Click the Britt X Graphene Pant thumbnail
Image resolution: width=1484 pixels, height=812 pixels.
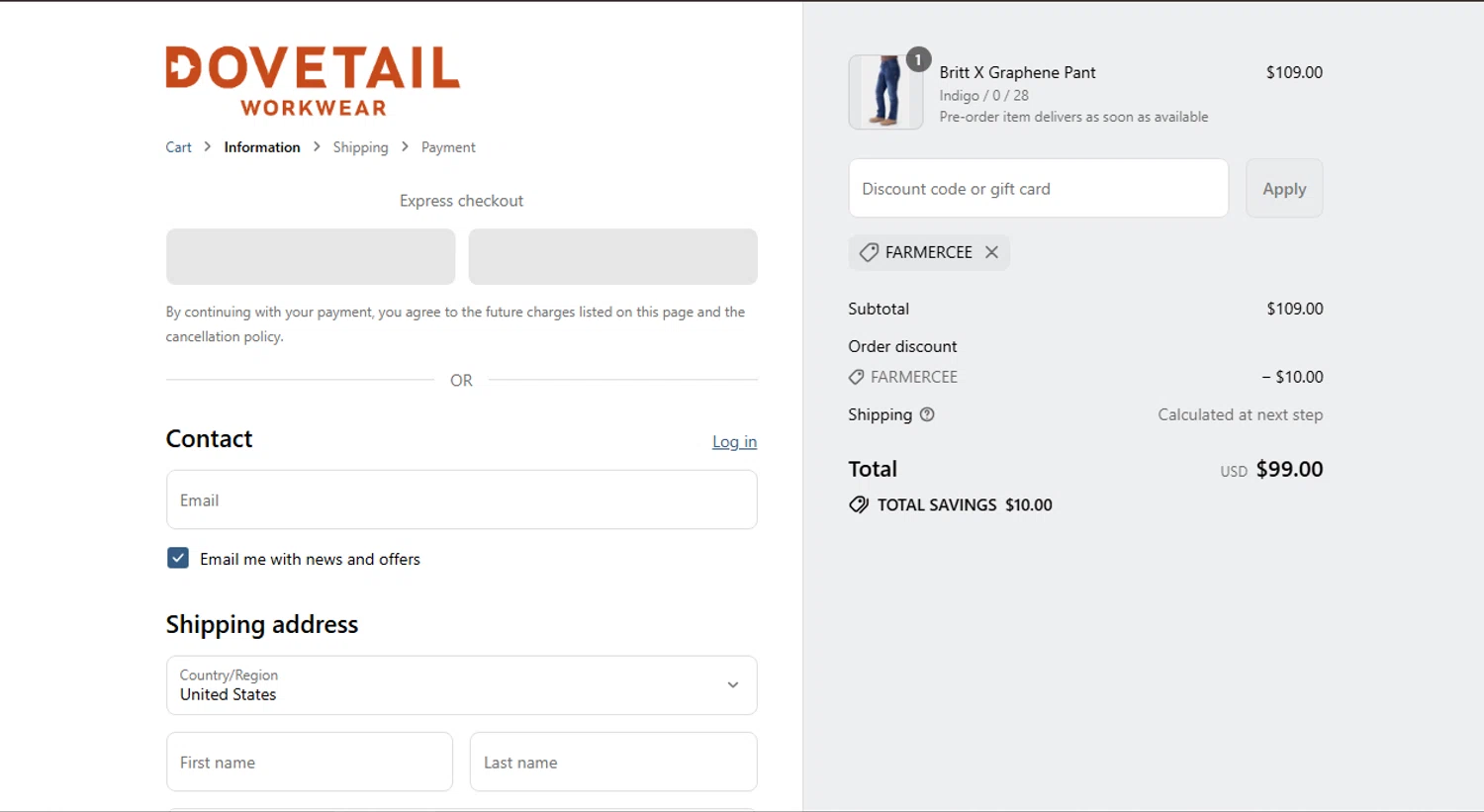pyautogui.click(x=885, y=92)
